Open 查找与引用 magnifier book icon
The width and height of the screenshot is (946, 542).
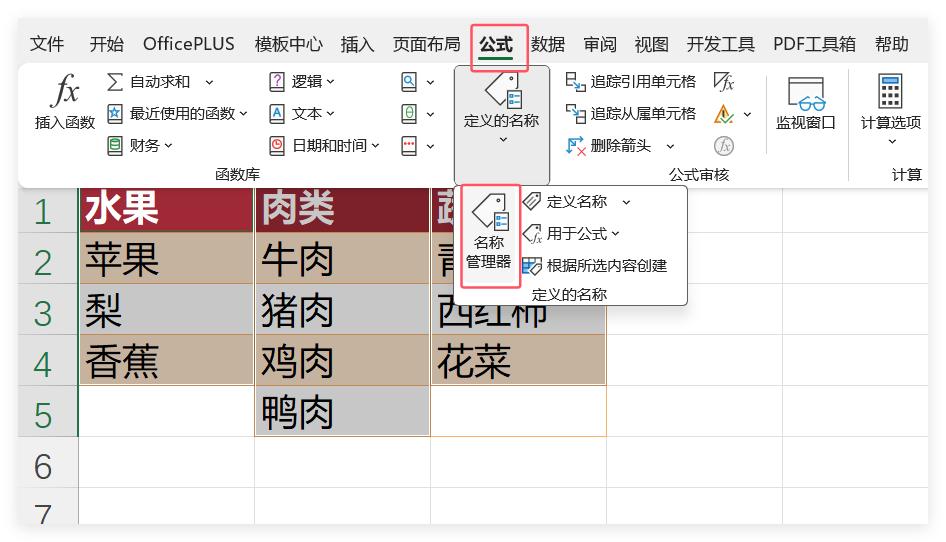pos(409,81)
